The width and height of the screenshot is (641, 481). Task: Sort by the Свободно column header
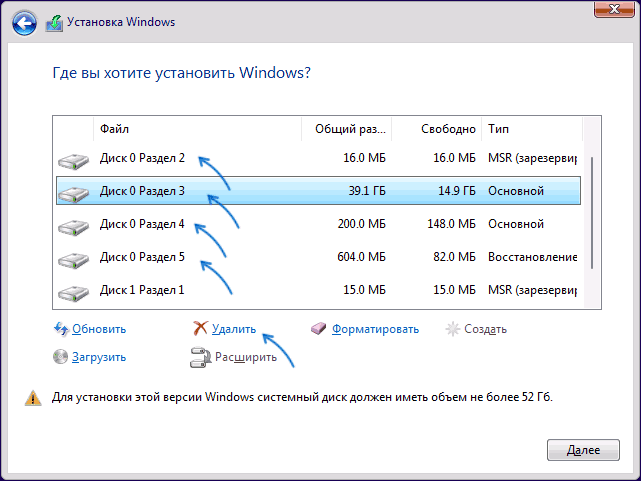coord(436,129)
